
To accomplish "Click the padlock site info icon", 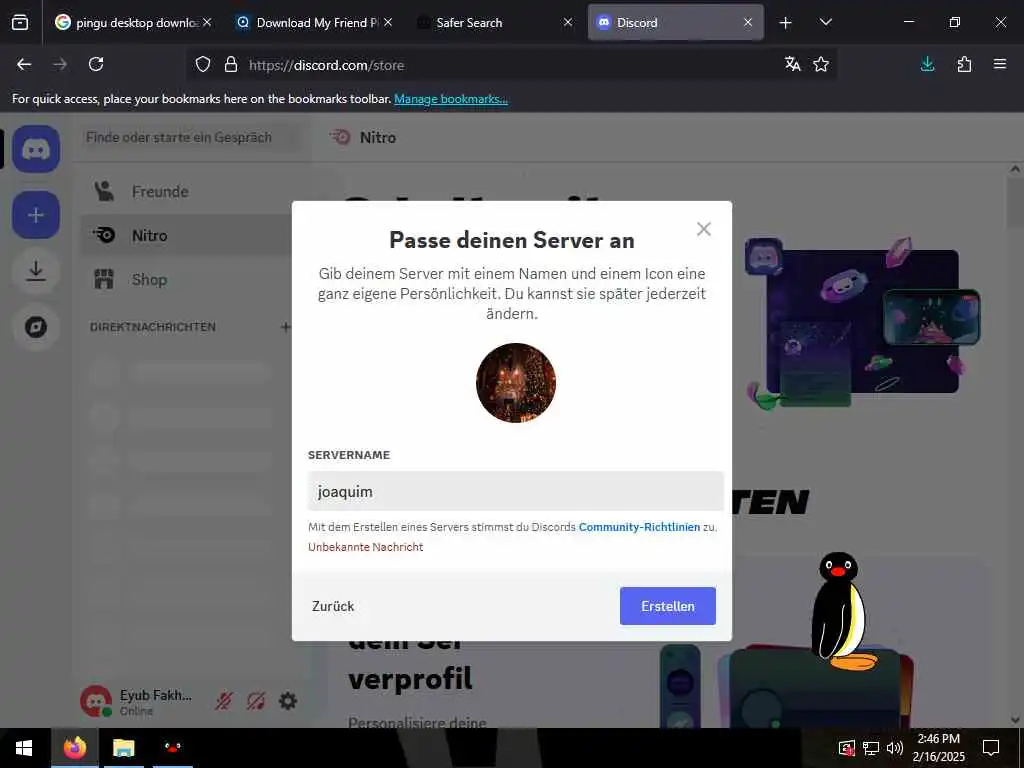I will pos(231,64).
